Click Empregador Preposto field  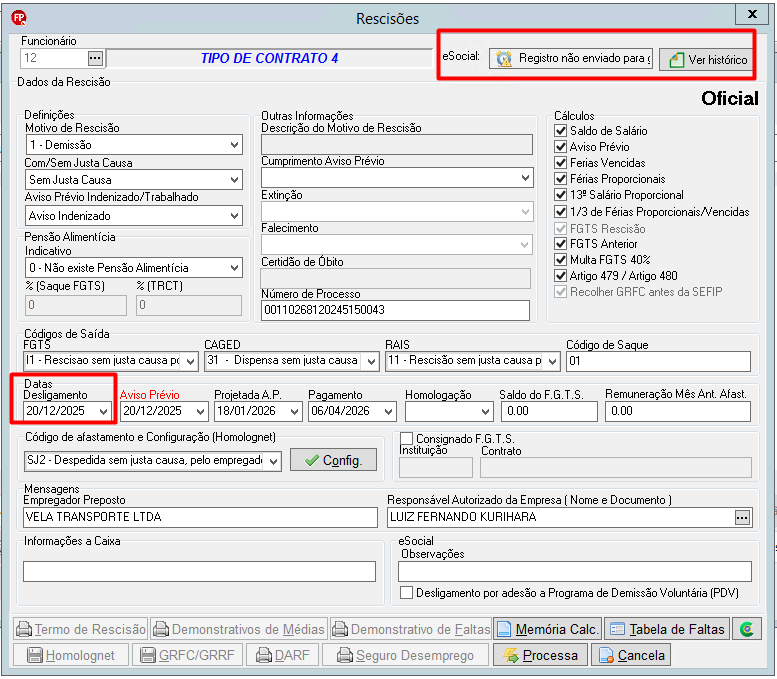tap(200, 517)
